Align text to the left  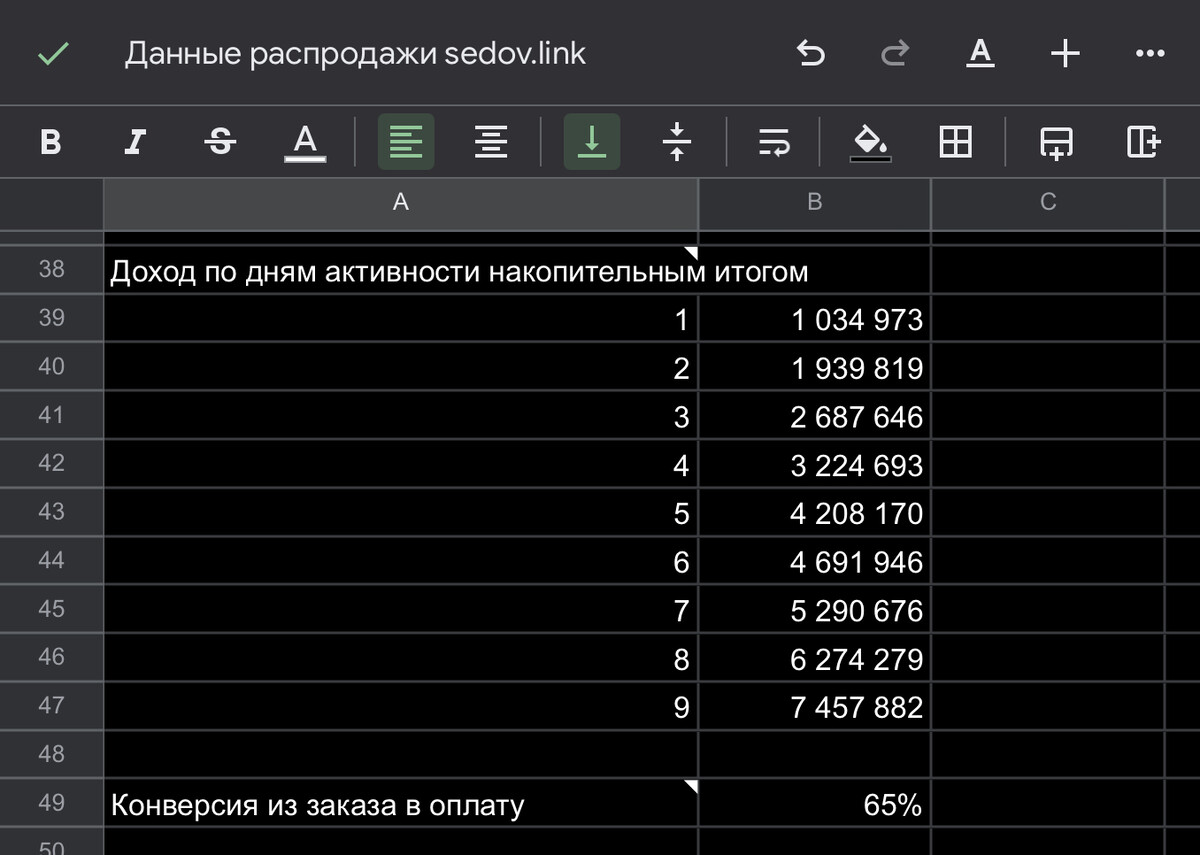tap(406, 141)
